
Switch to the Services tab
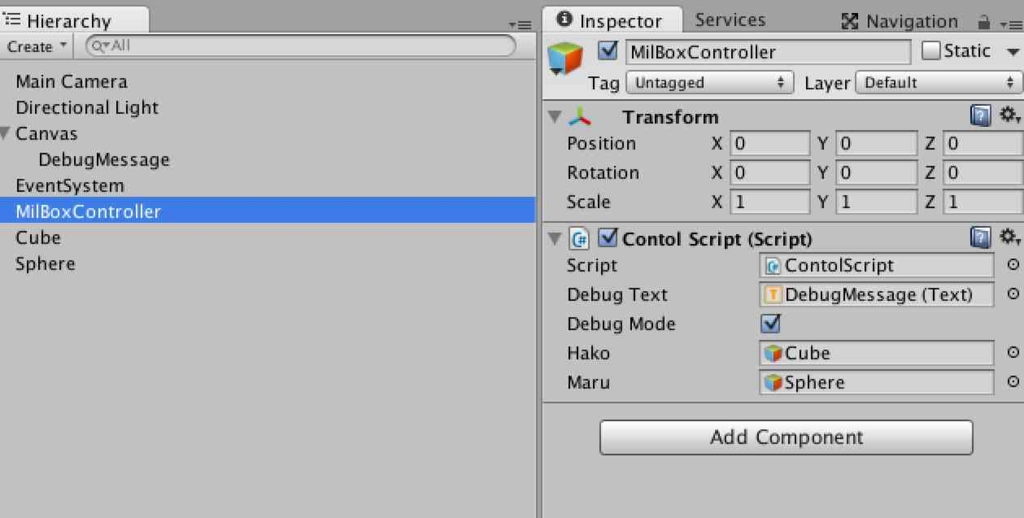click(x=730, y=20)
